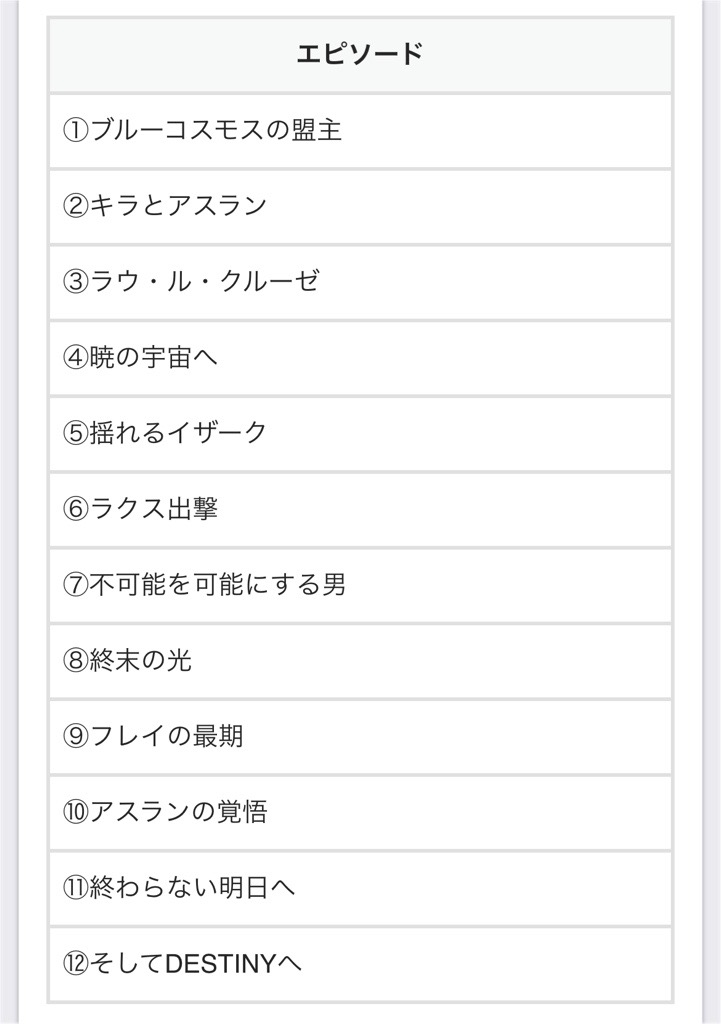Click the circled number ⑤ marker
The height and width of the screenshot is (1024, 721).
coord(76,434)
